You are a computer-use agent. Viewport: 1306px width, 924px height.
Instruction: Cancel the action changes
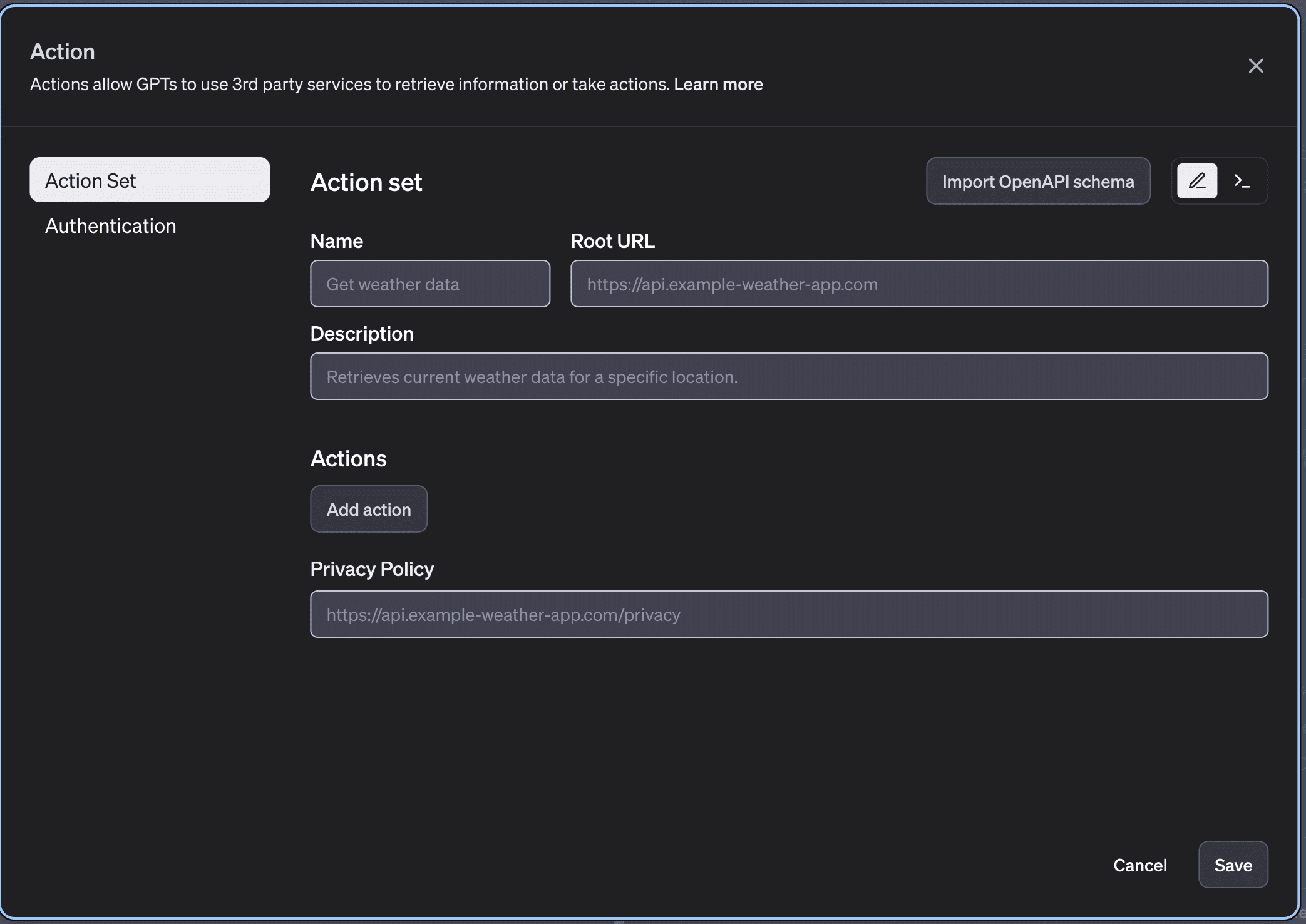[1139, 865]
